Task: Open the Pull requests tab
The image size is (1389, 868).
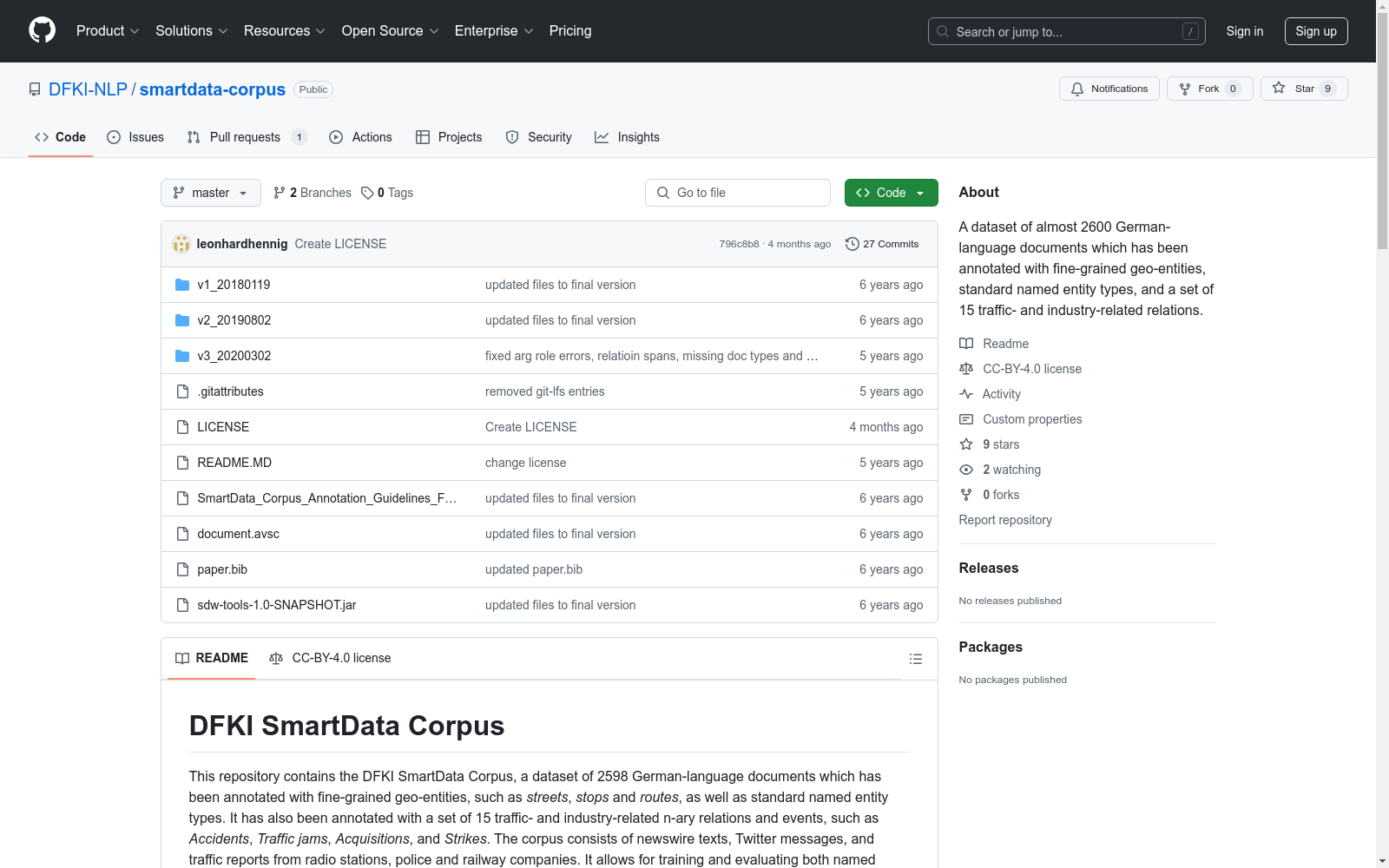Action: click(x=247, y=137)
